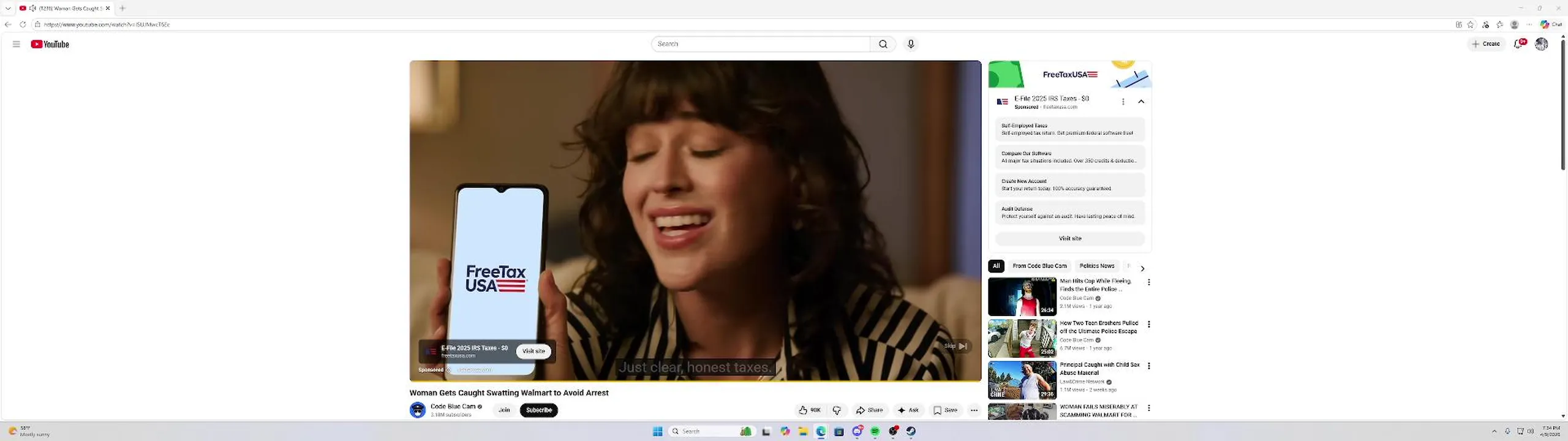Reload the page
Image resolution: width=1568 pixels, height=441 pixels.
click(23, 24)
